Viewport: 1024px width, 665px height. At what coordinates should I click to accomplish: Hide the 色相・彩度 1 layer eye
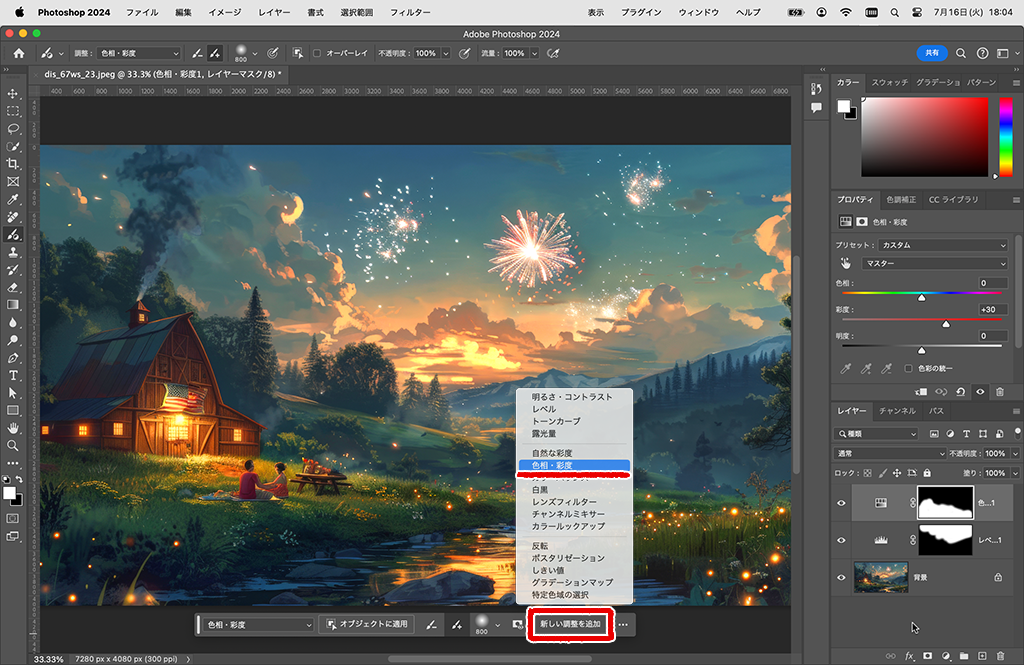(841, 503)
